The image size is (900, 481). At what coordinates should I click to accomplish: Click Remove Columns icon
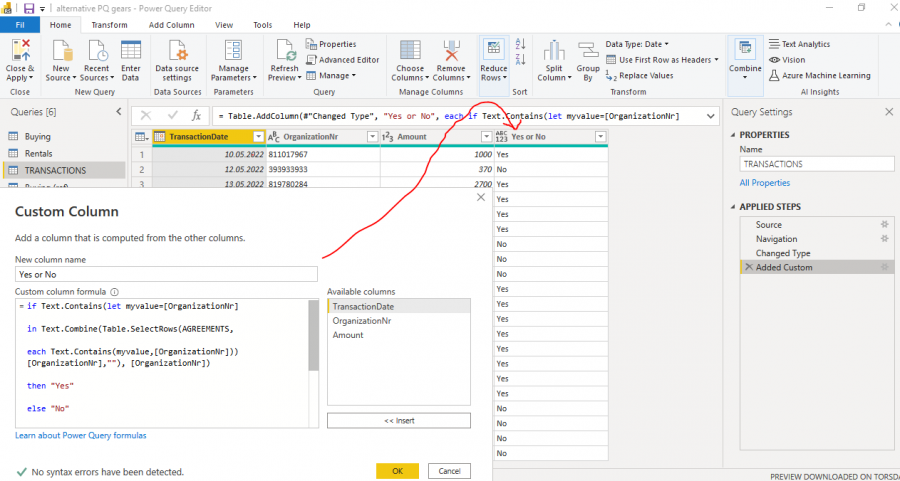pos(451,51)
